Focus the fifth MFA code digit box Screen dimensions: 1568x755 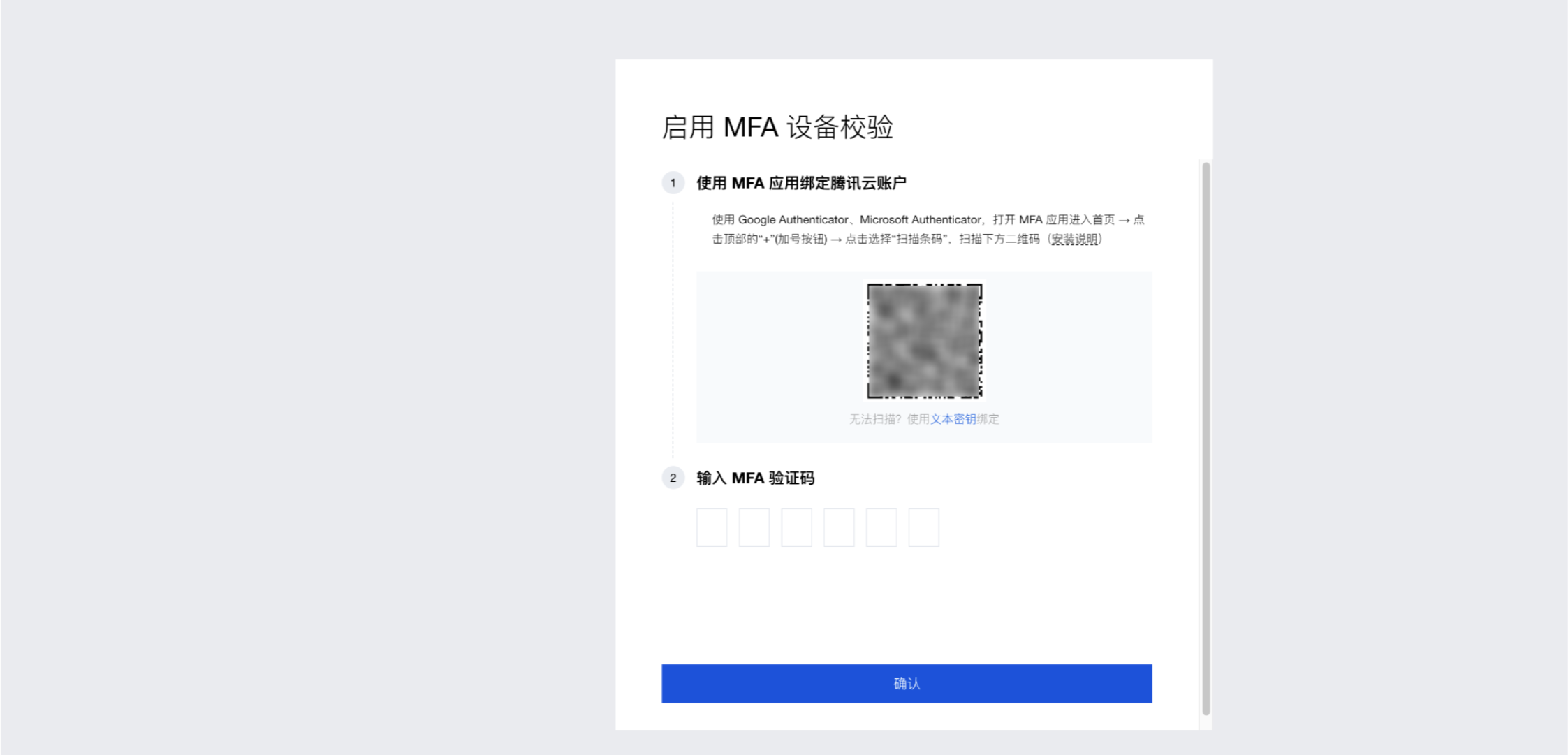click(x=881, y=527)
